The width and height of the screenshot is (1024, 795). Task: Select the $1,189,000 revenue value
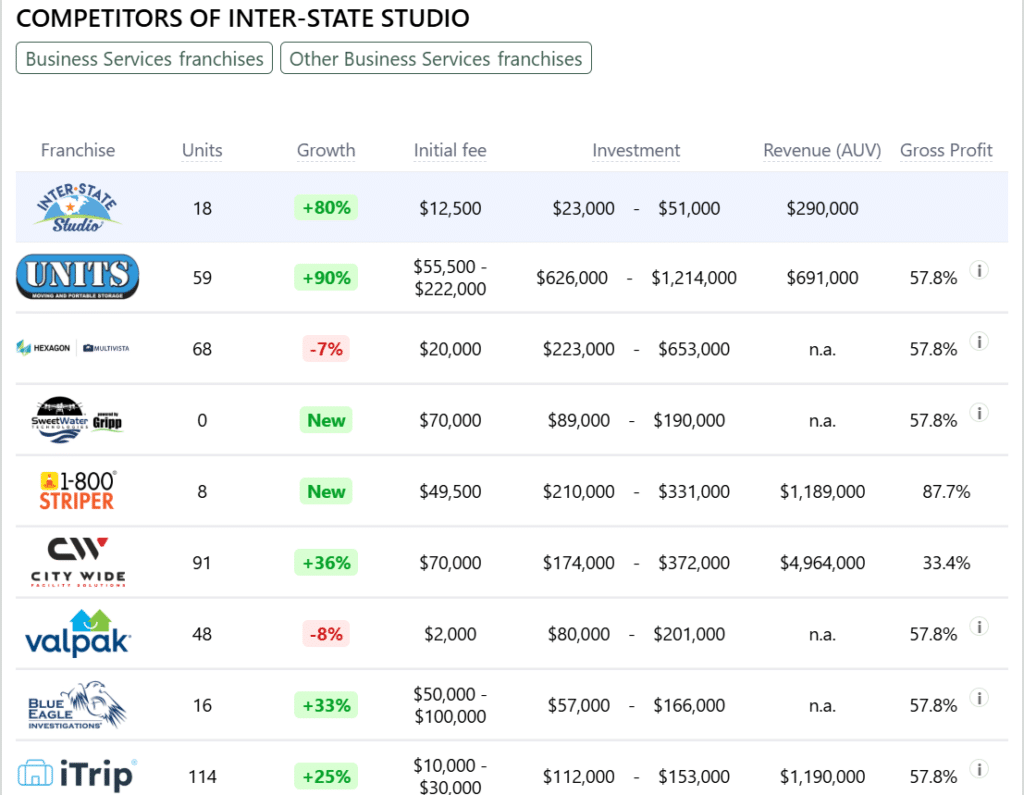[822, 491]
